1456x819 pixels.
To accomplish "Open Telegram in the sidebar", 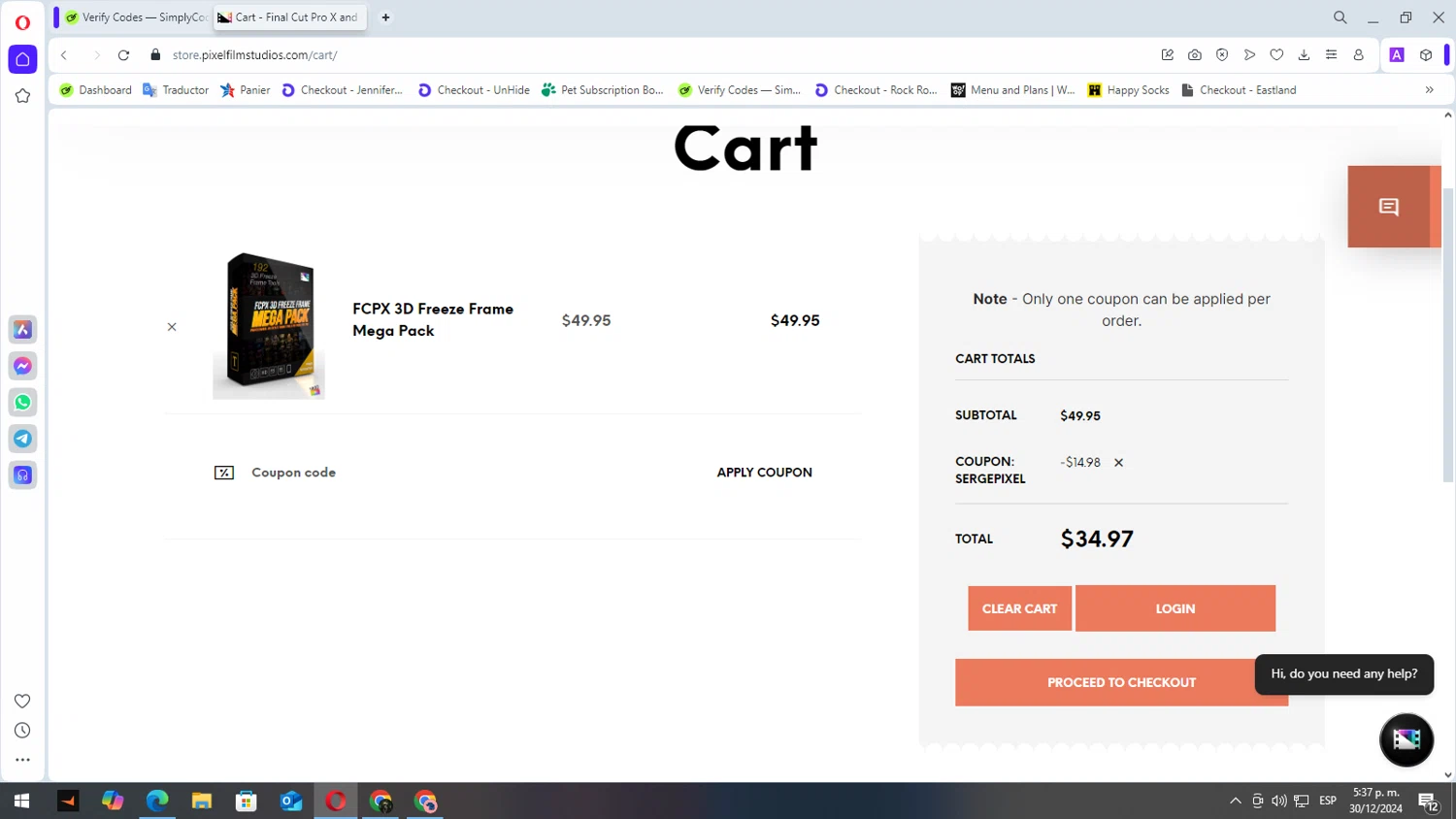I will point(22,439).
